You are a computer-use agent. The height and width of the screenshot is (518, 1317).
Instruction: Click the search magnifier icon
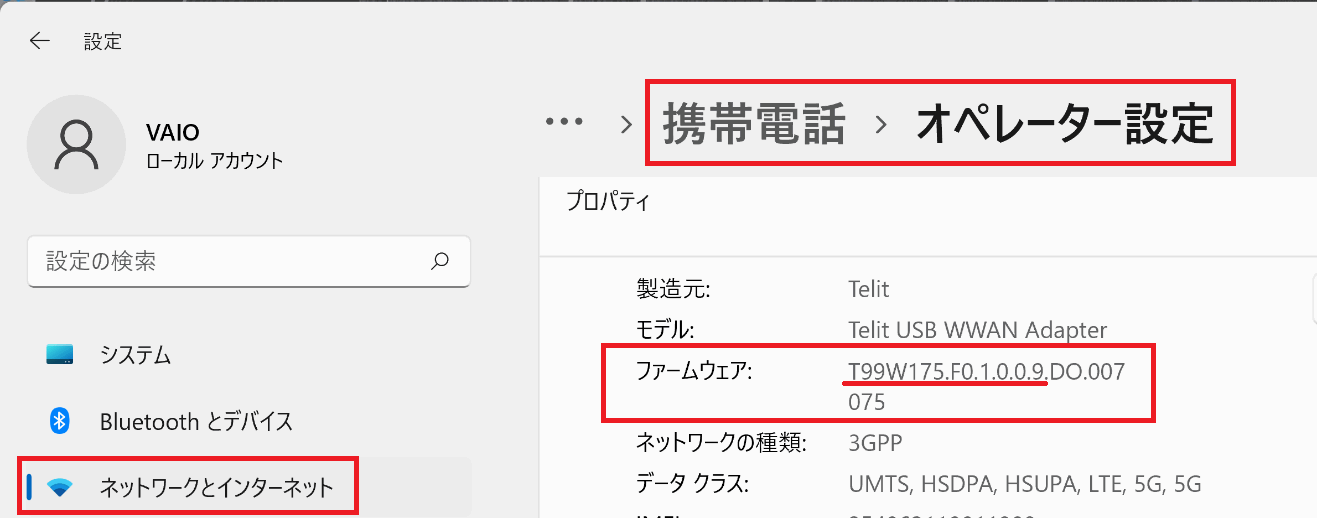(439, 262)
